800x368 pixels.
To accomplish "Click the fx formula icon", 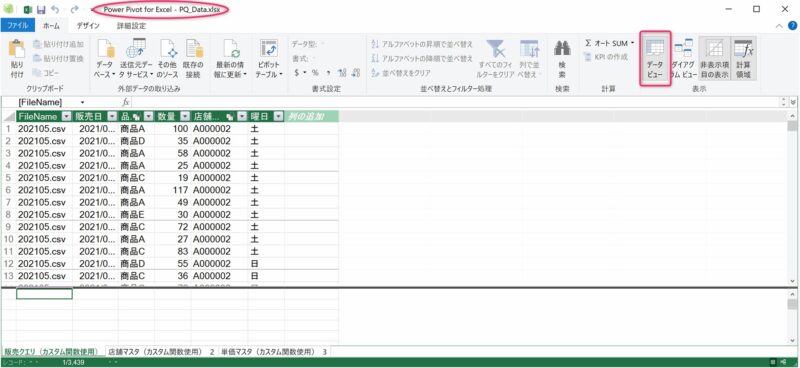I will 126,102.
